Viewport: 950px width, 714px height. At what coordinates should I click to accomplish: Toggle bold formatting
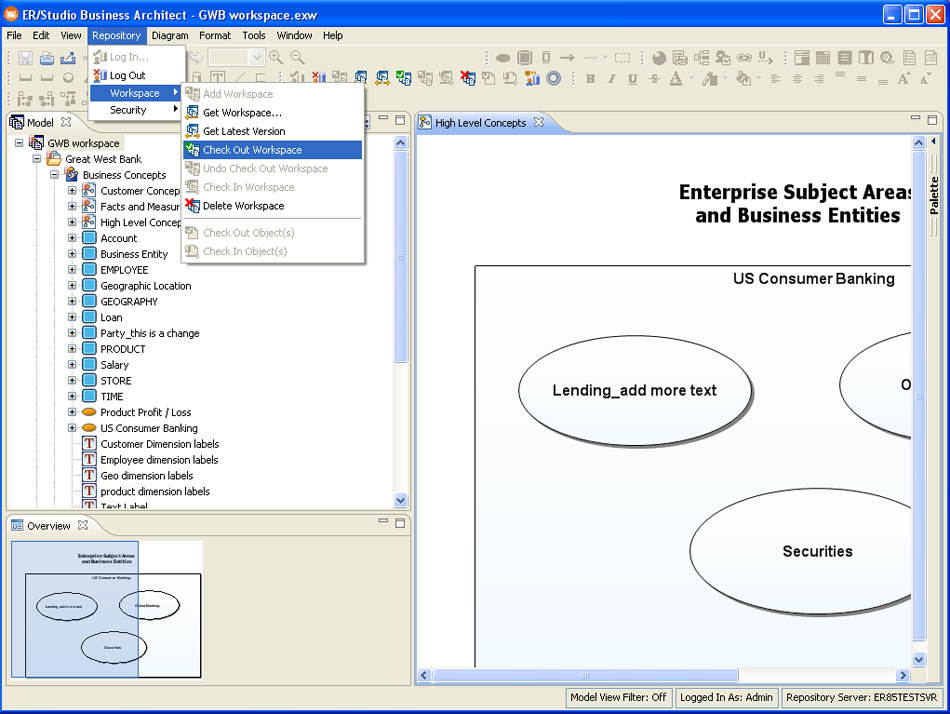[x=590, y=78]
